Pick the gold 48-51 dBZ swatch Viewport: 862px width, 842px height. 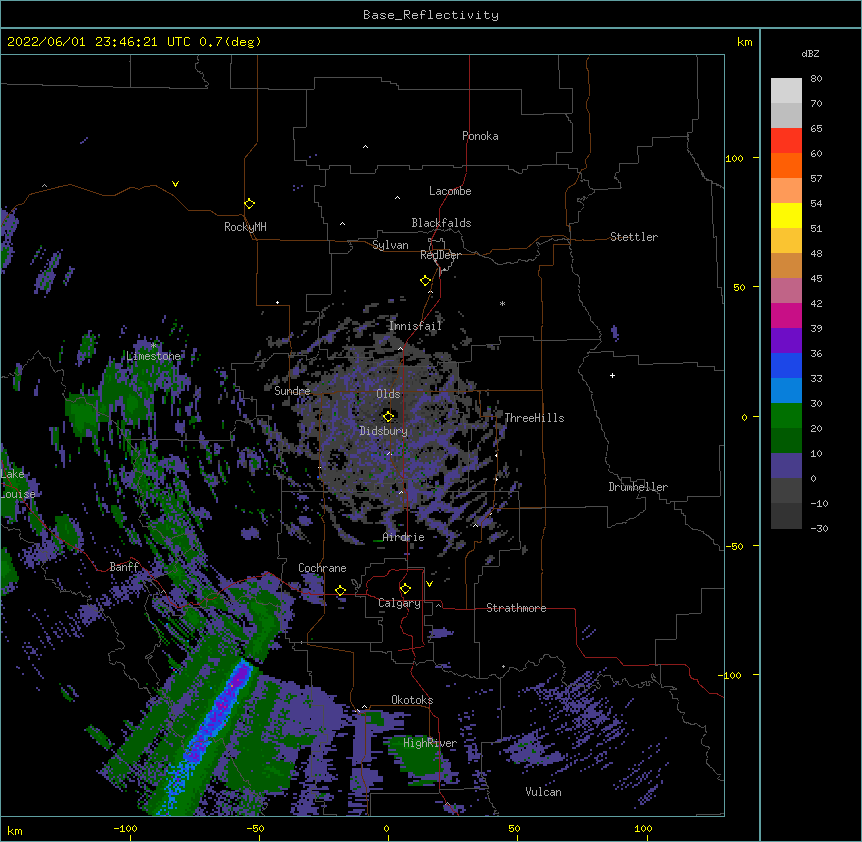point(786,241)
